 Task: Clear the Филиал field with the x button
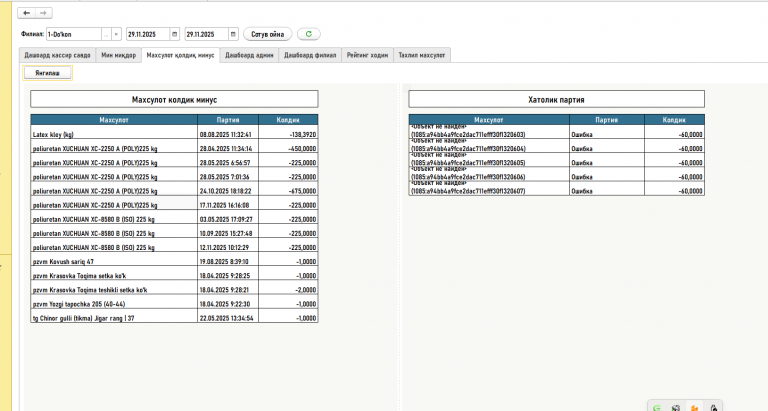point(116,34)
